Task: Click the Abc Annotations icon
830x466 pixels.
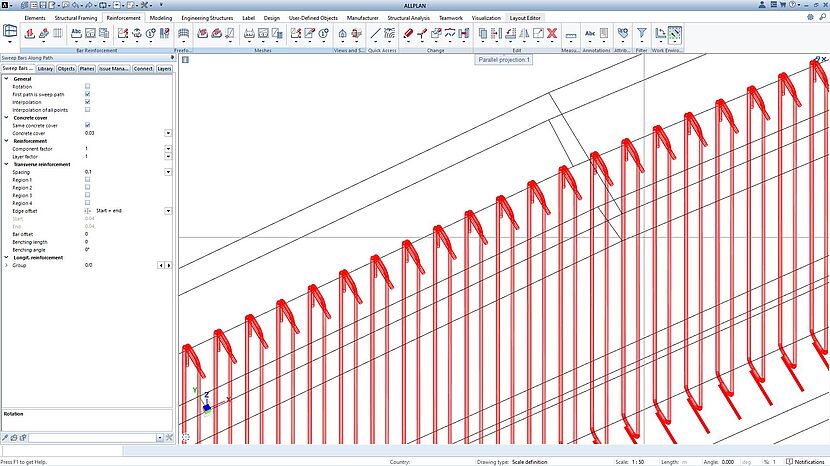Action: point(591,35)
